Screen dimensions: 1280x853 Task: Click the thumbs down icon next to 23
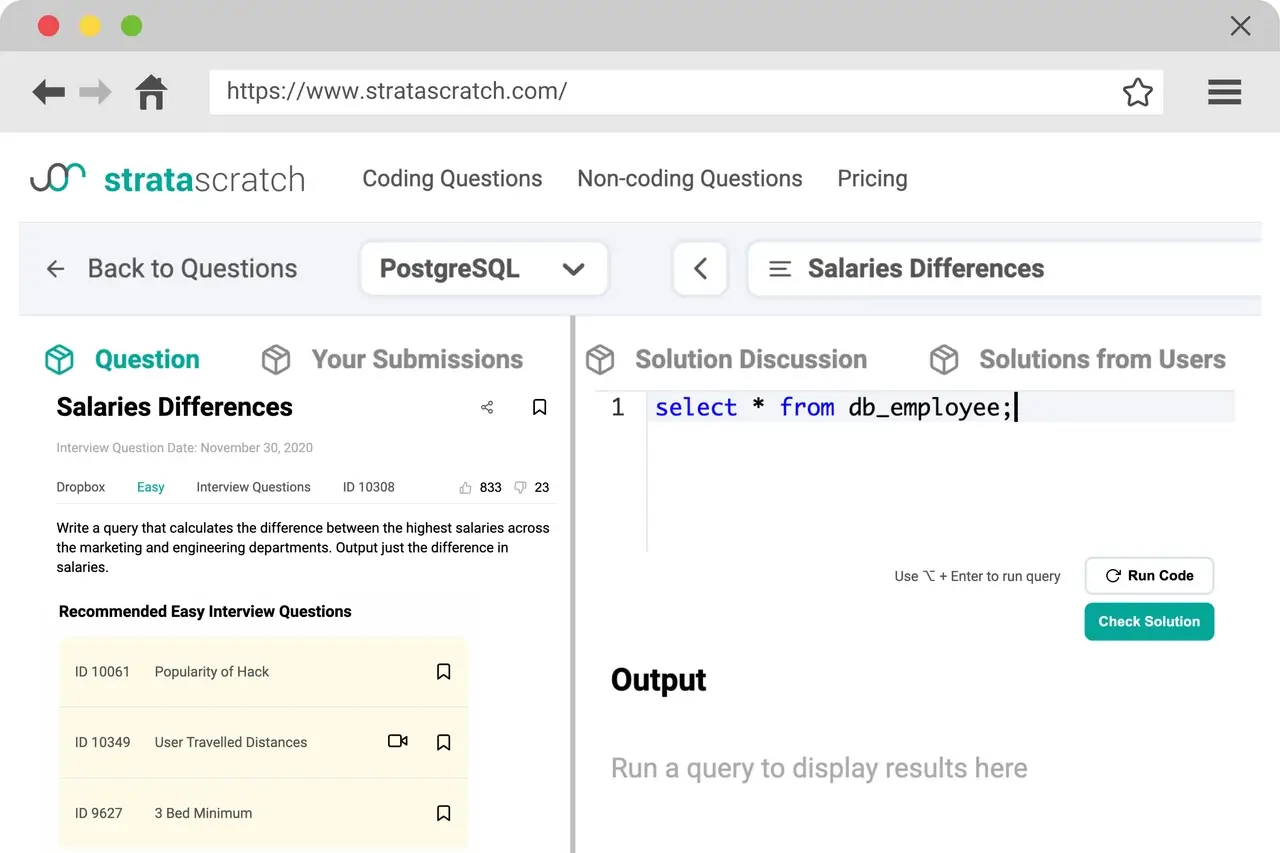coord(520,488)
